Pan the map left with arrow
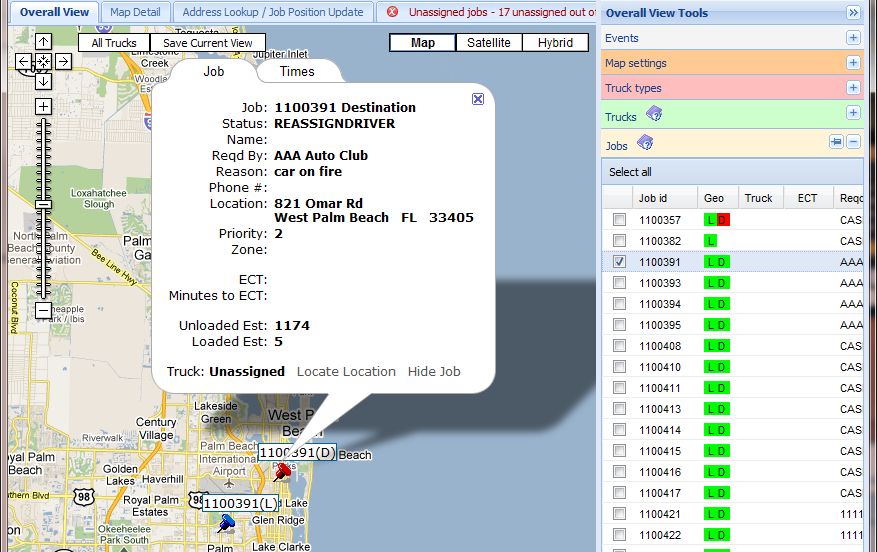This screenshot has width=877, height=552. click(x=24, y=62)
